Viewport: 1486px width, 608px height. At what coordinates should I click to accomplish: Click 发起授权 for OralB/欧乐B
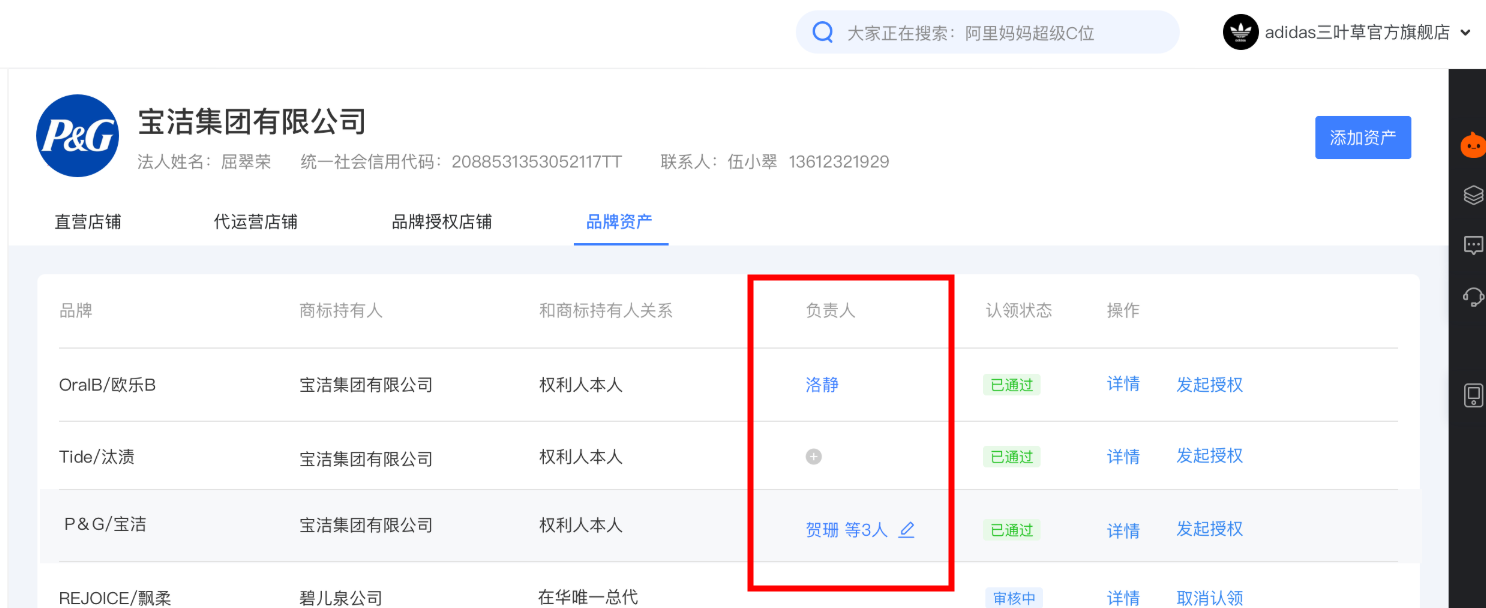pyautogui.click(x=1210, y=384)
